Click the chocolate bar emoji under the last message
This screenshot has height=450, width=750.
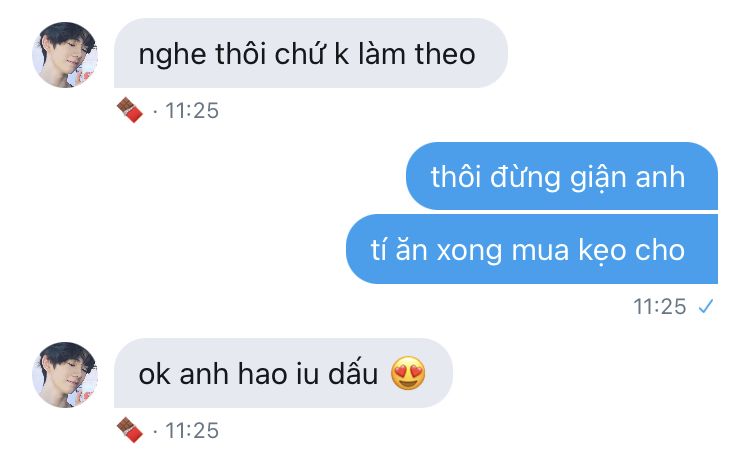click(130, 430)
